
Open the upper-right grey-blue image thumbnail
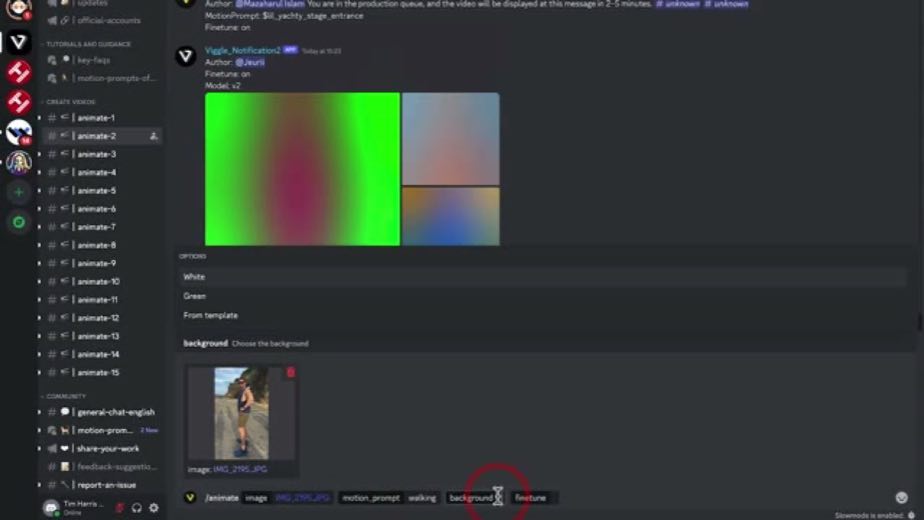(451, 139)
